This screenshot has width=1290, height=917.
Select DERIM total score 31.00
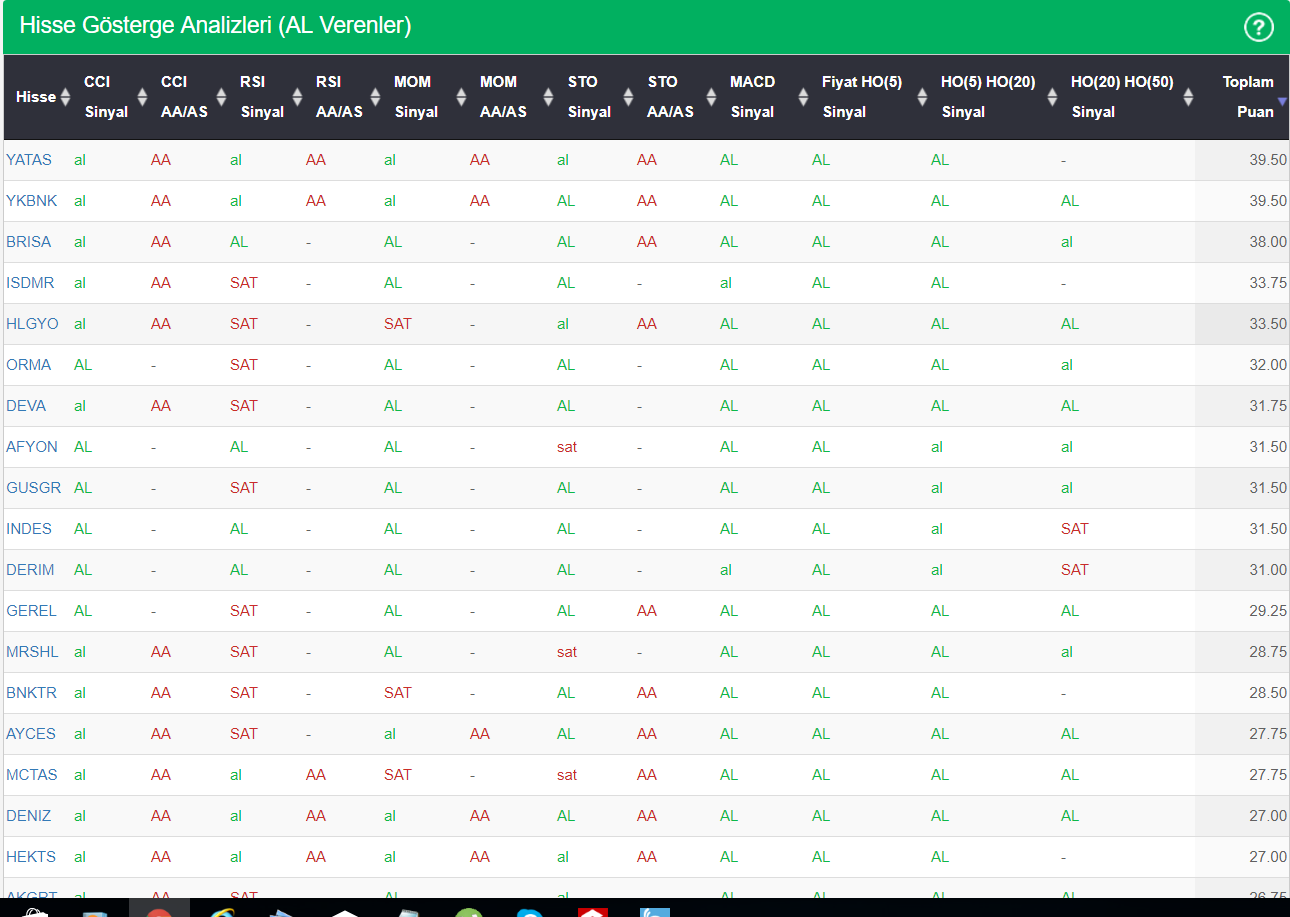pos(1268,570)
